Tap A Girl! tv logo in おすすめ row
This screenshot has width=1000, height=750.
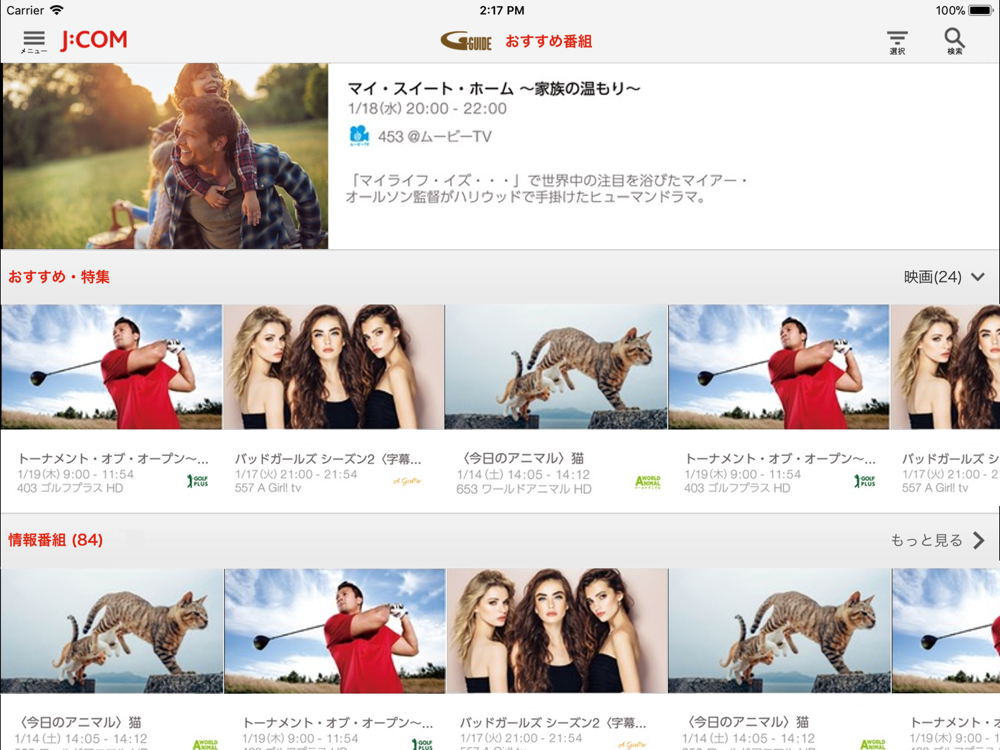(x=407, y=481)
